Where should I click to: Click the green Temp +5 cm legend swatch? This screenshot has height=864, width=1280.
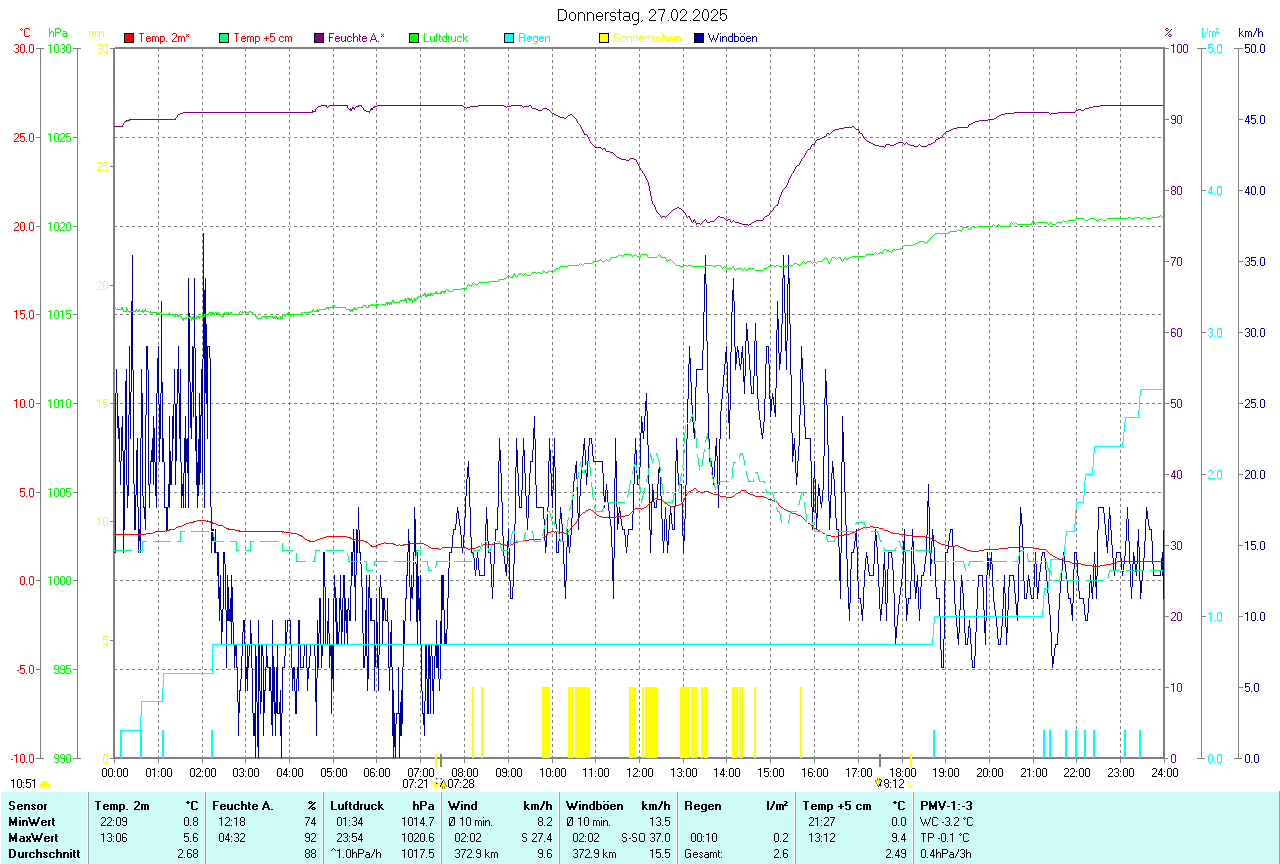click(224, 38)
